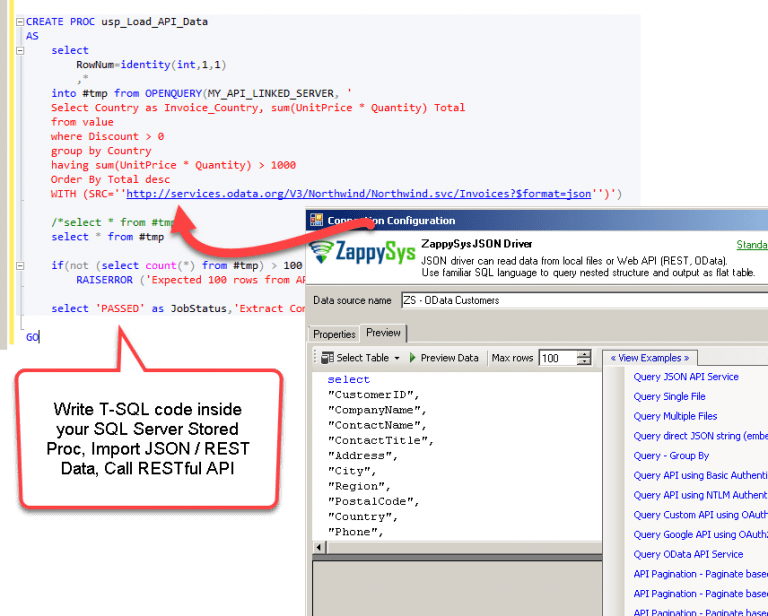Viewport: 768px width, 616px height.
Task: Open Query Multiple Files example
Action: 675,416
